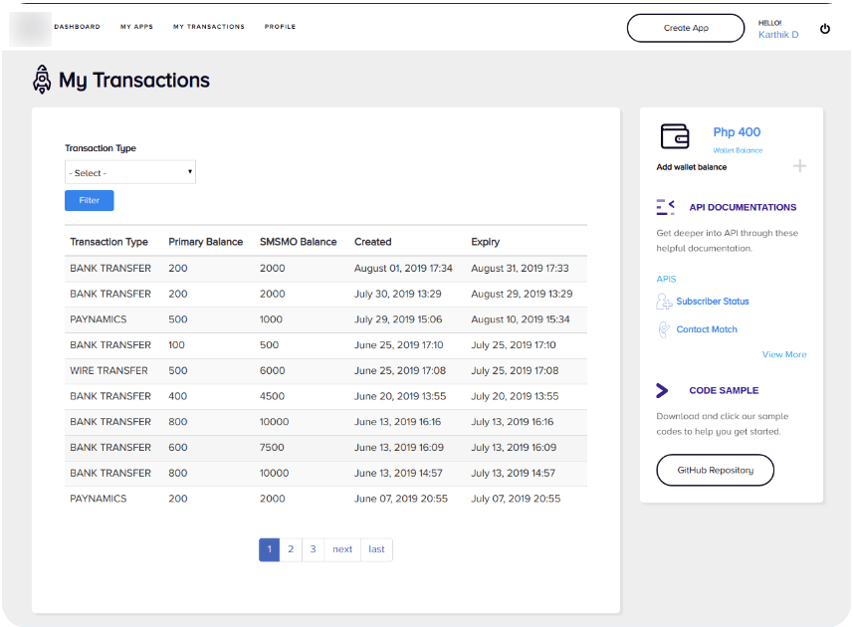Click the rocket icon beside My Transactions
The width and height of the screenshot is (853, 627).
pyautogui.click(x=42, y=79)
